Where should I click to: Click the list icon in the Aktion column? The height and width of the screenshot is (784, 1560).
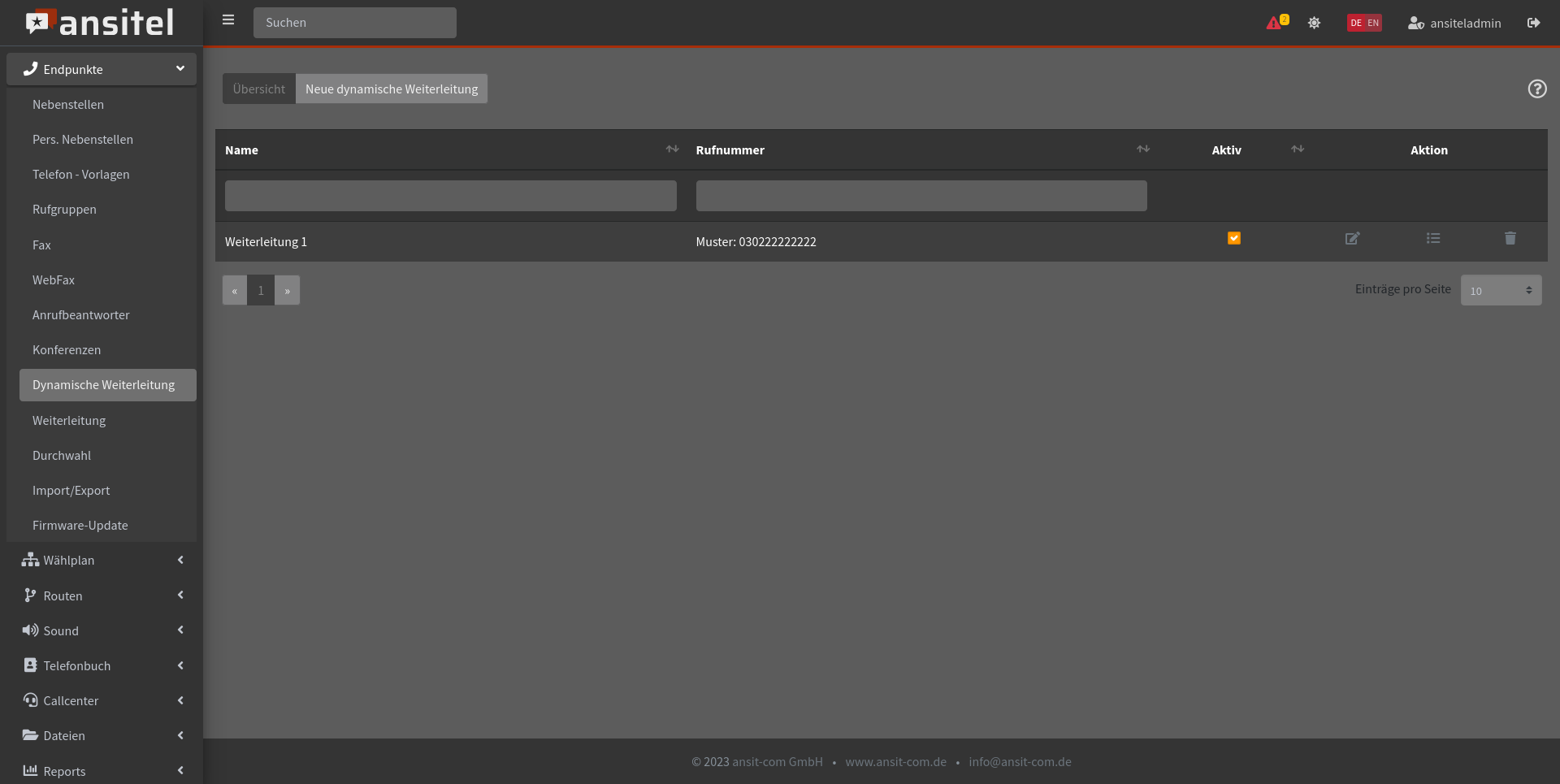(x=1433, y=238)
